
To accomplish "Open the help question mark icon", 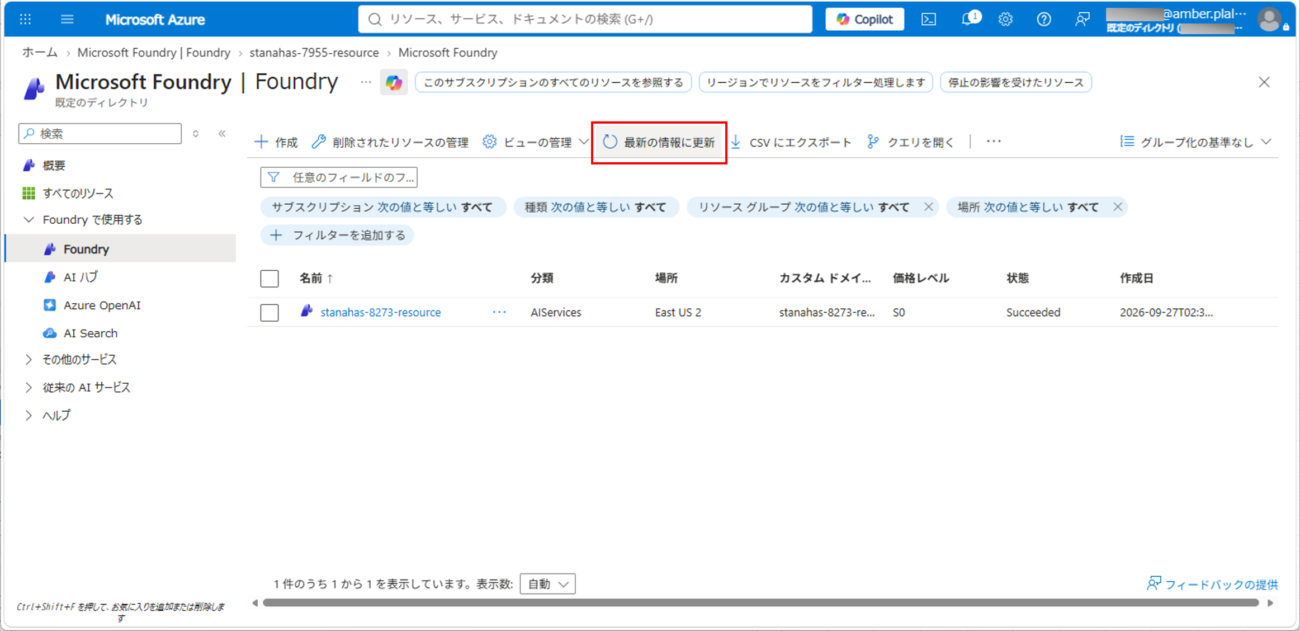I will 1044,19.
